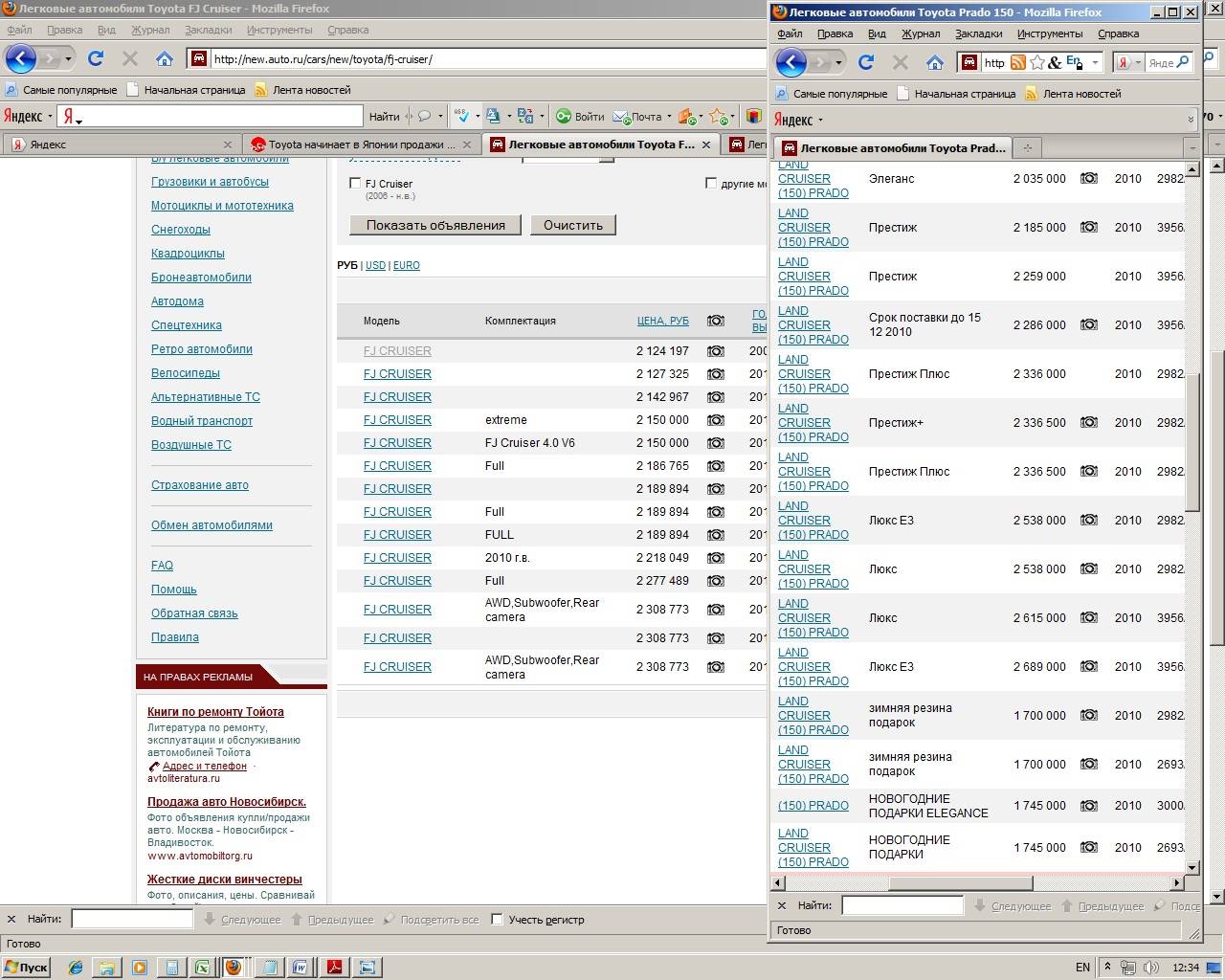Viewport: 1225px width, 980px height.
Task: Open Internet Explorer from taskbar
Action: click(75, 968)
